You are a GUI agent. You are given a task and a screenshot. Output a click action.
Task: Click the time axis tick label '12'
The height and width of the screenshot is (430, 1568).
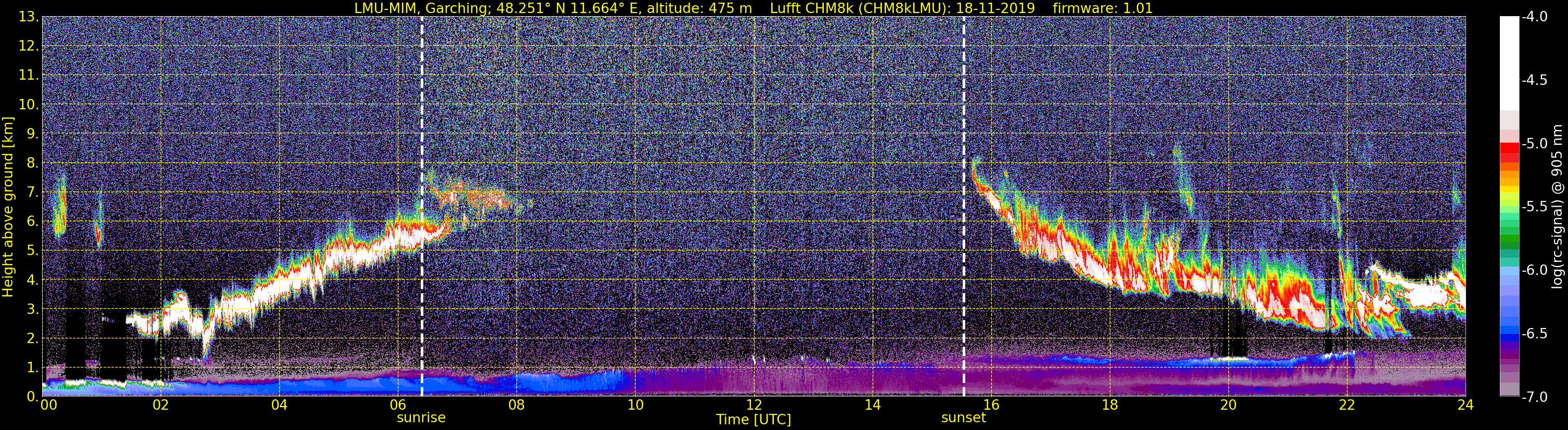click(x=754, y=405)
